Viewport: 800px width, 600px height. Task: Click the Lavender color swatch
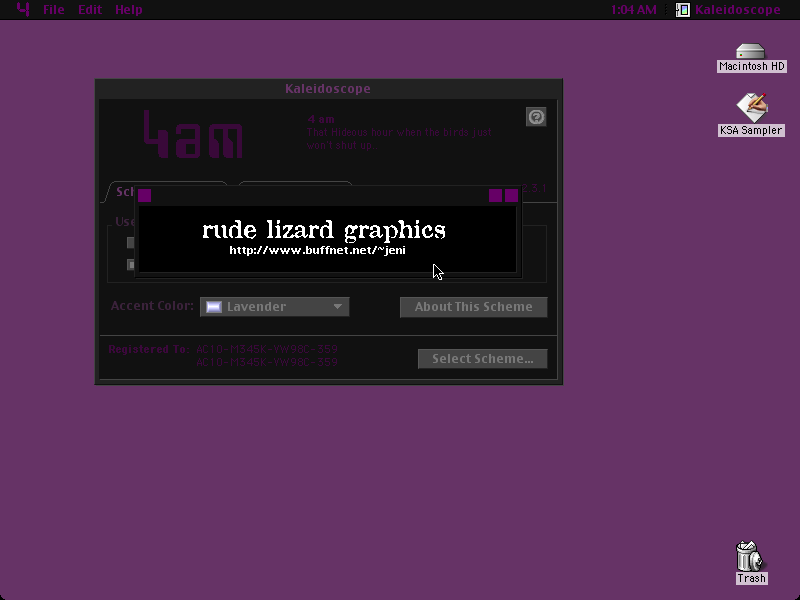(x=214, y=307)
